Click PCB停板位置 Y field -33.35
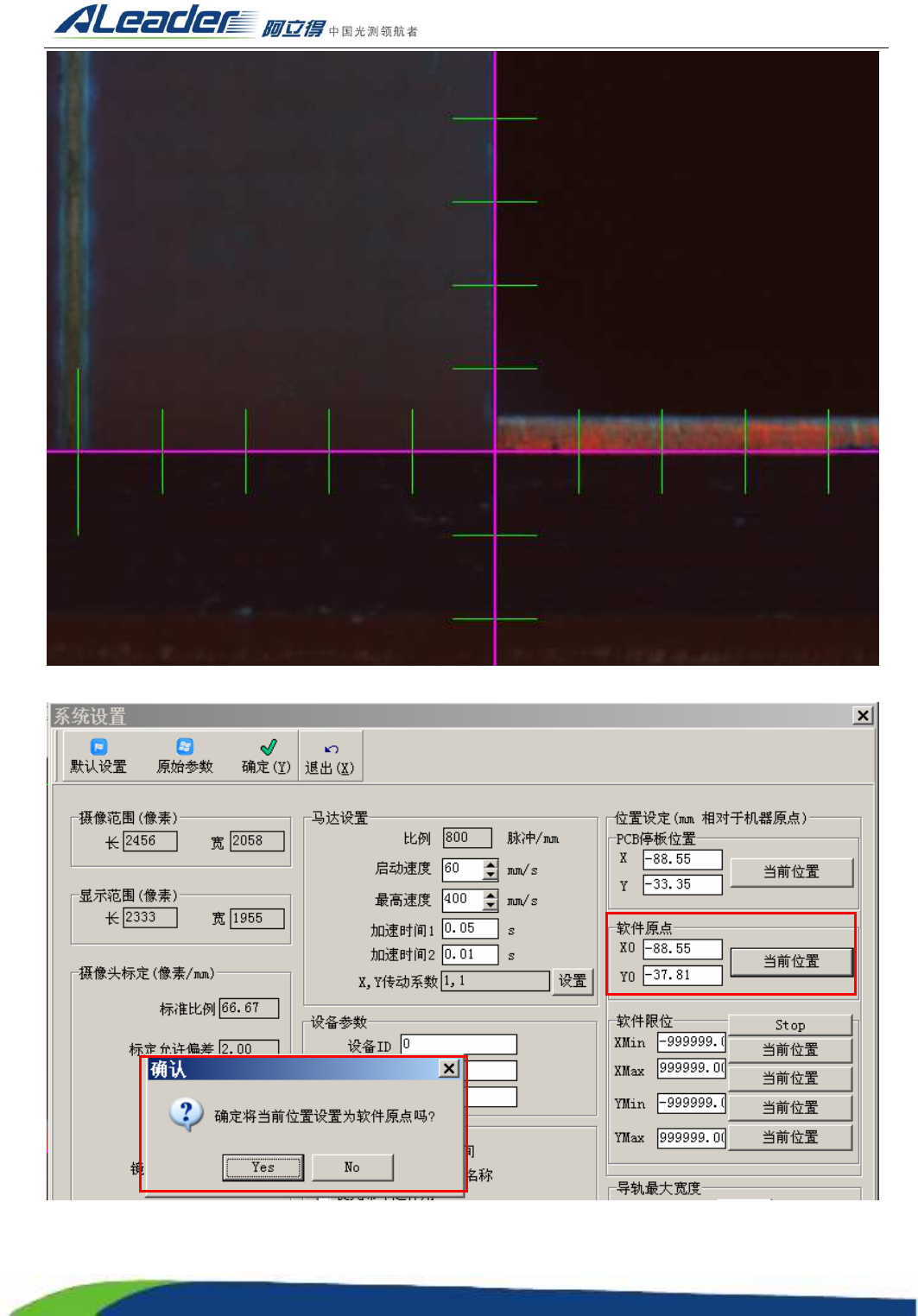The image size is (918, 1316). click(682, 884)
